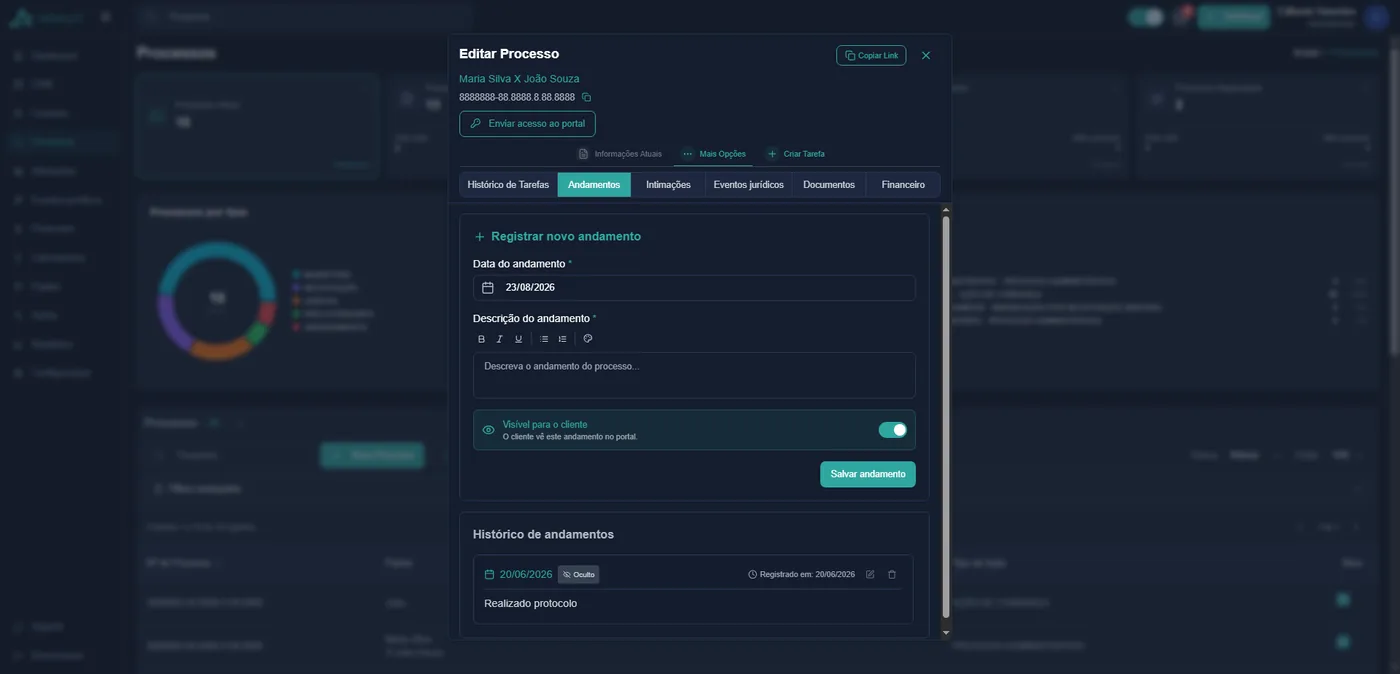Open Mais Opções section
This screenshot has width=1400, height=674.
[714, 154]
